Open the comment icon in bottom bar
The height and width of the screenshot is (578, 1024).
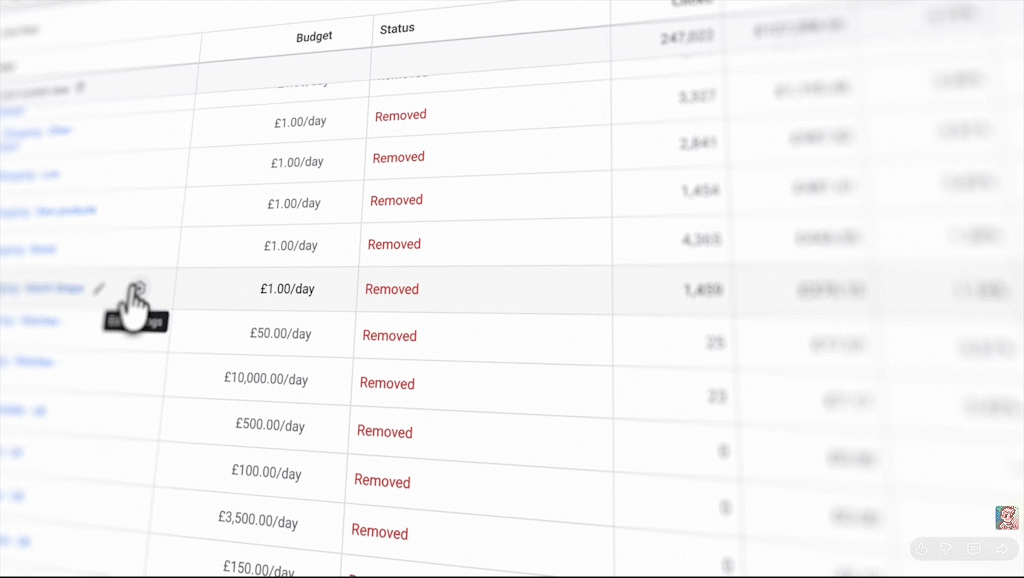point(973,548)
